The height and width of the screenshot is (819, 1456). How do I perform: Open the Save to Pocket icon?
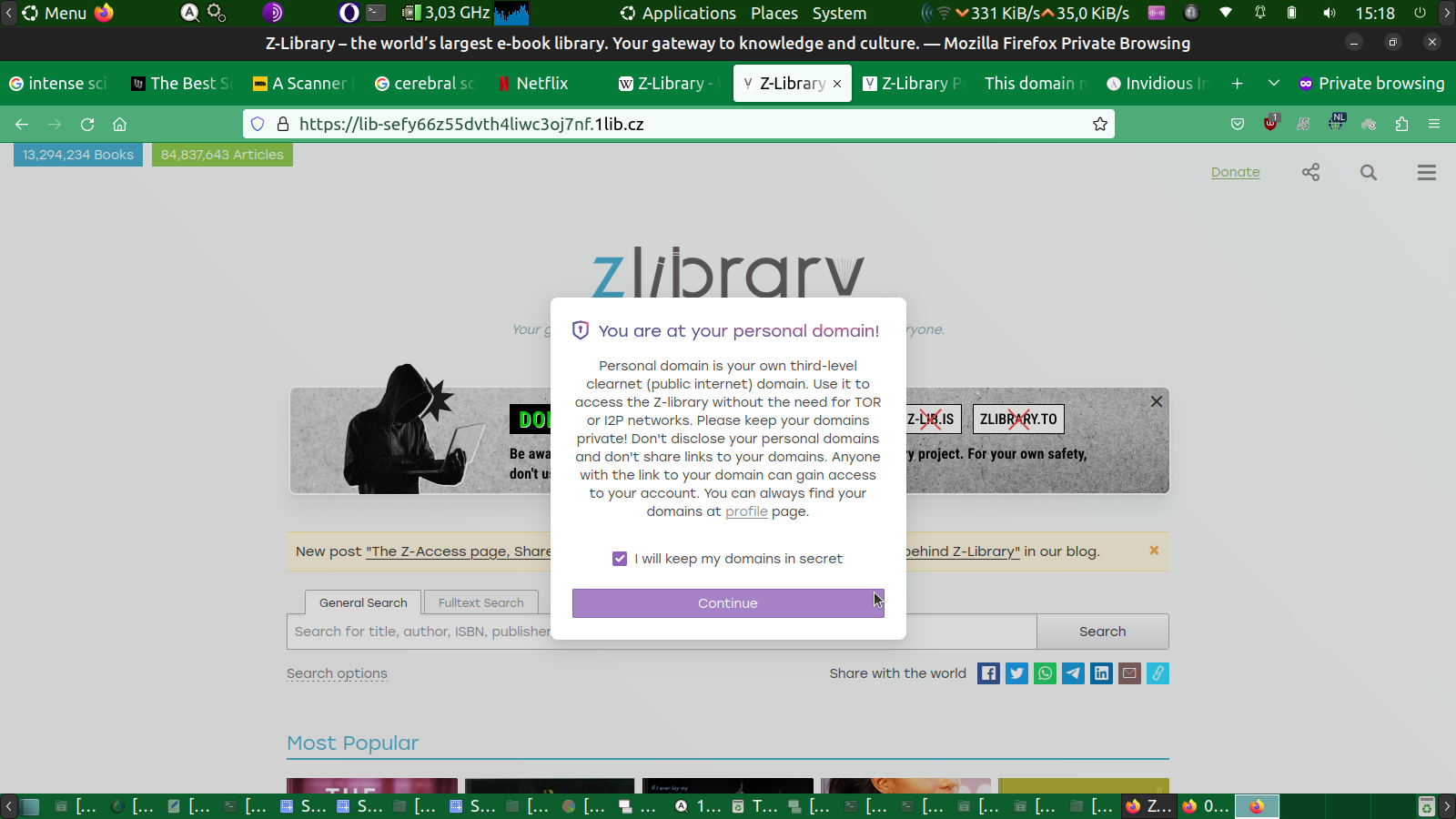point(1238,124)
